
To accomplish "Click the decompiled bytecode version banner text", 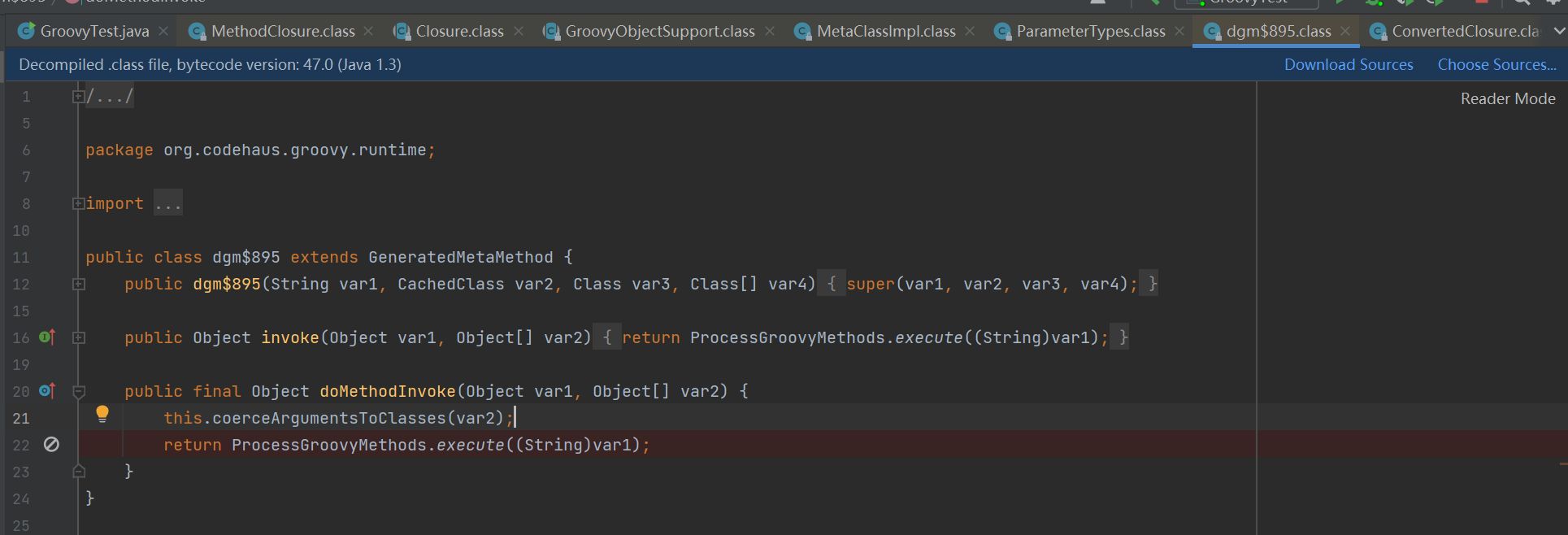I will pyautogui.click(x=210, y=64).
